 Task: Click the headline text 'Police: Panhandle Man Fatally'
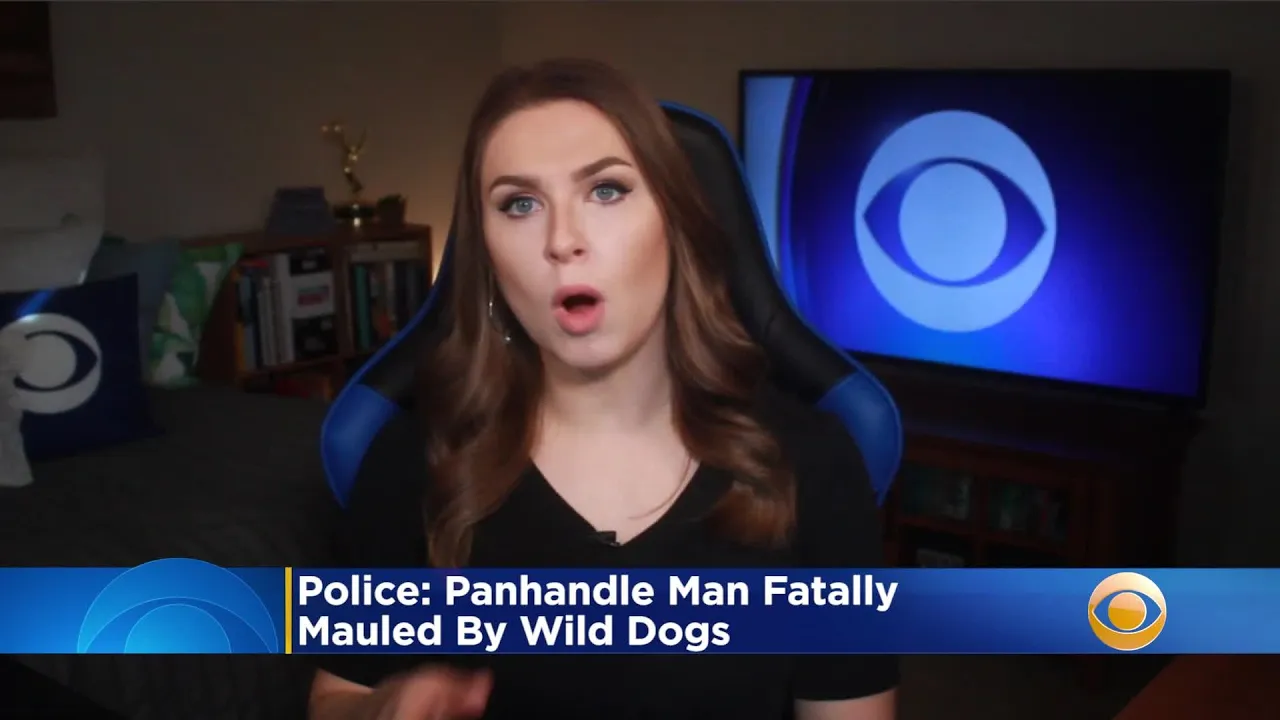[x=597, y=591]
